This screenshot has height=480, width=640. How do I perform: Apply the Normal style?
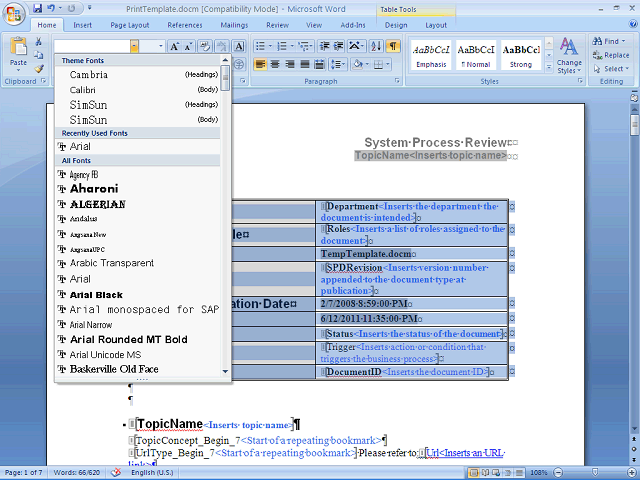pos(476,55)
